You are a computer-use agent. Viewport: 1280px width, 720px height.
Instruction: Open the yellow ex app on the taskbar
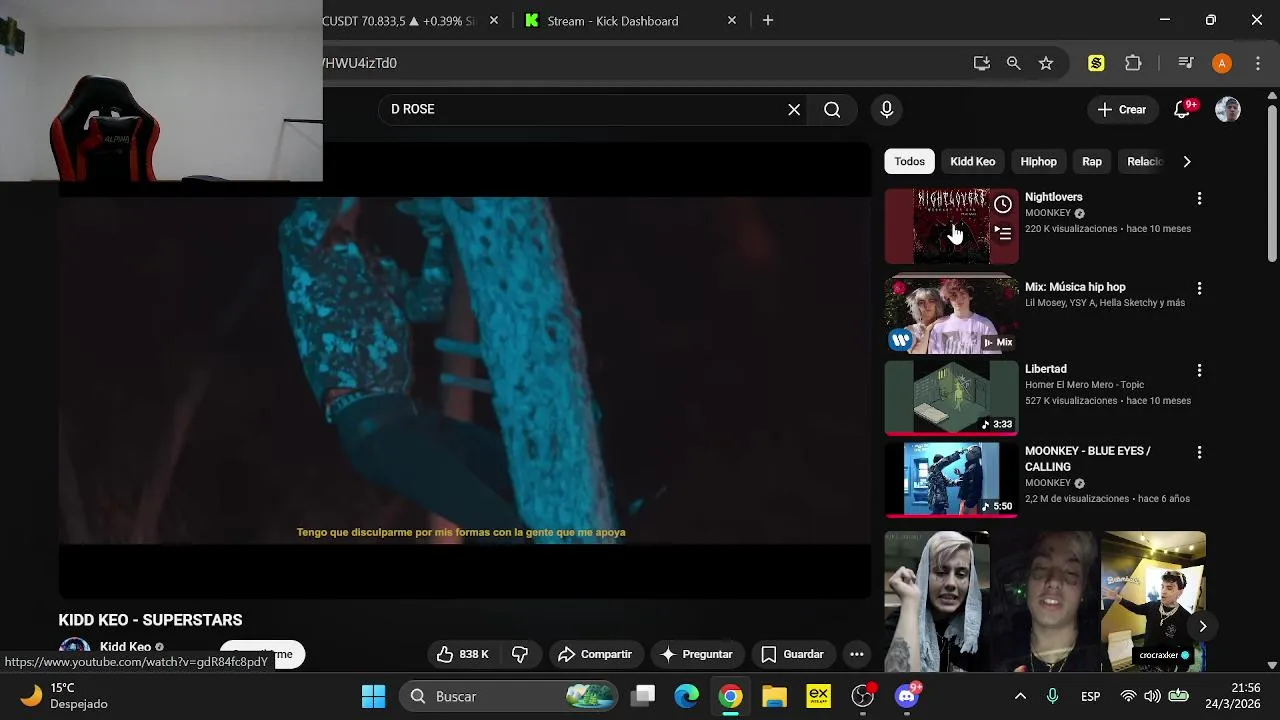[818, 696]
